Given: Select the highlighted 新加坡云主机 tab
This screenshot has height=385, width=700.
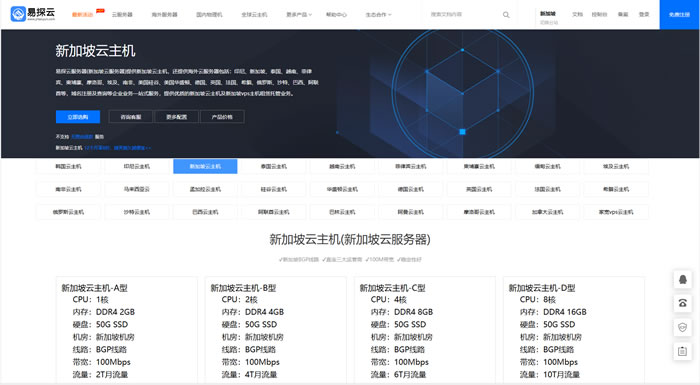Looking at the screenshot, I should 205,167.
